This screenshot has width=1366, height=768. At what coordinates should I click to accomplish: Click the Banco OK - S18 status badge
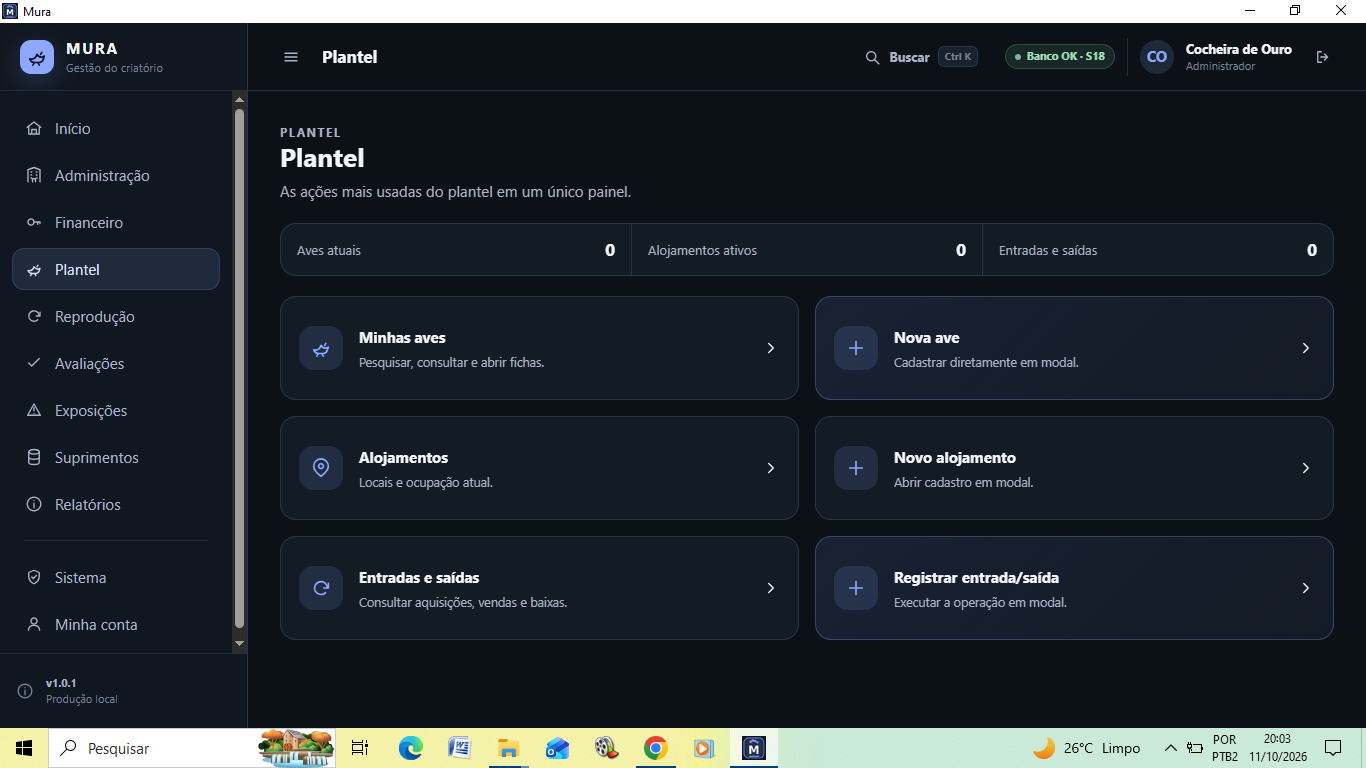(1060, 57)
